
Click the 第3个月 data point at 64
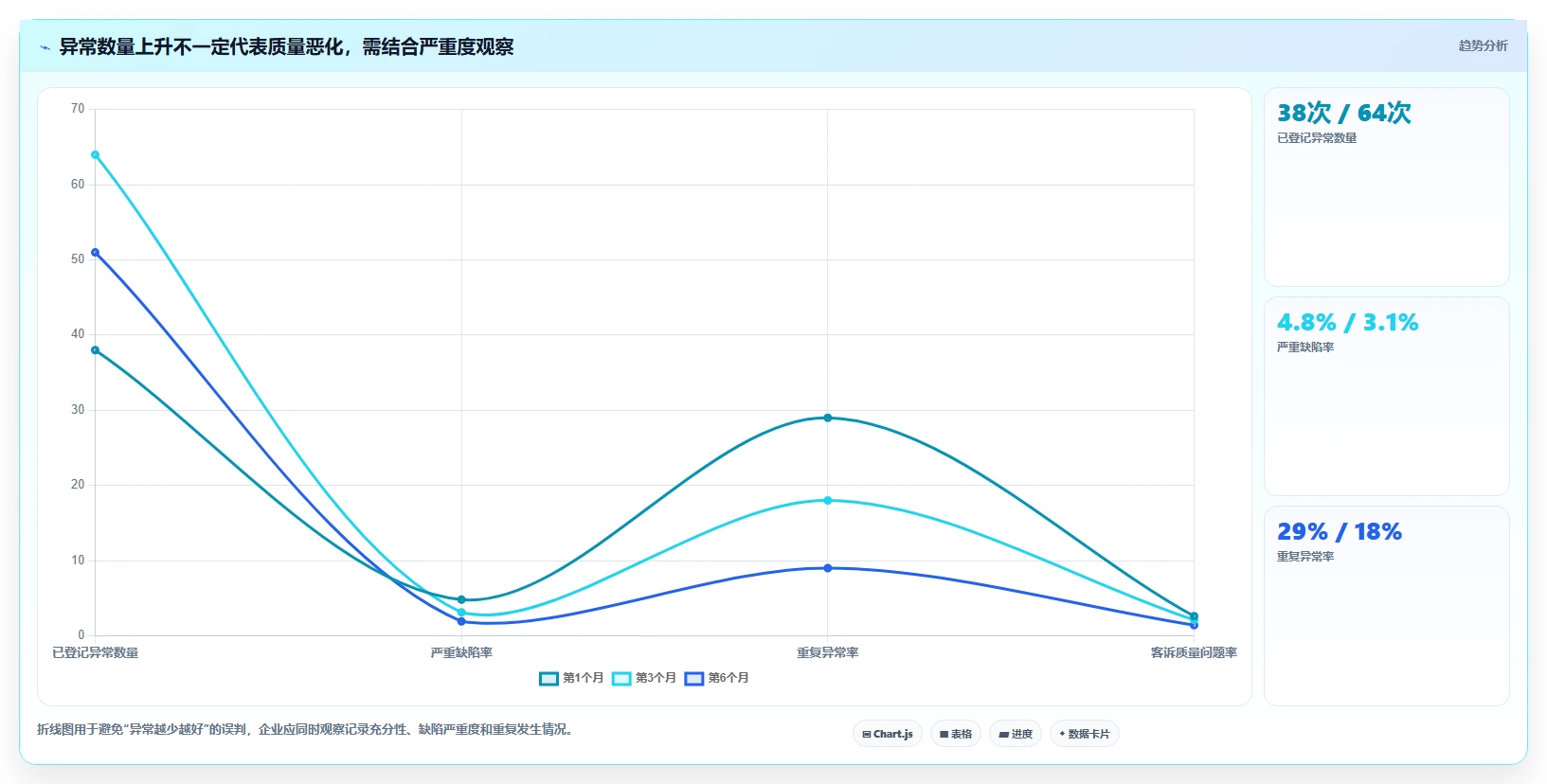point(95,155)
